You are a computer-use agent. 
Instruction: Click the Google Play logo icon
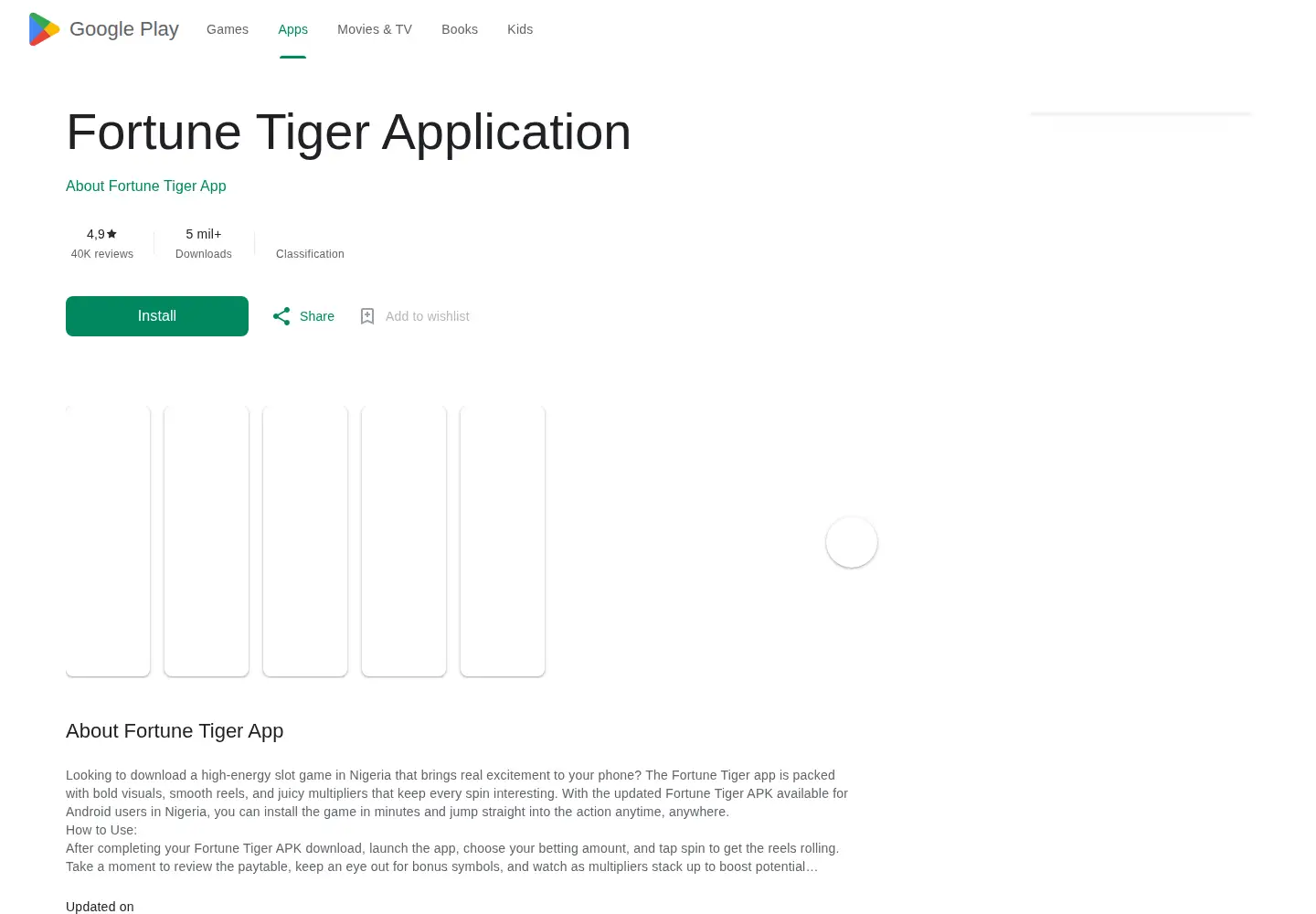pos(44,29)
